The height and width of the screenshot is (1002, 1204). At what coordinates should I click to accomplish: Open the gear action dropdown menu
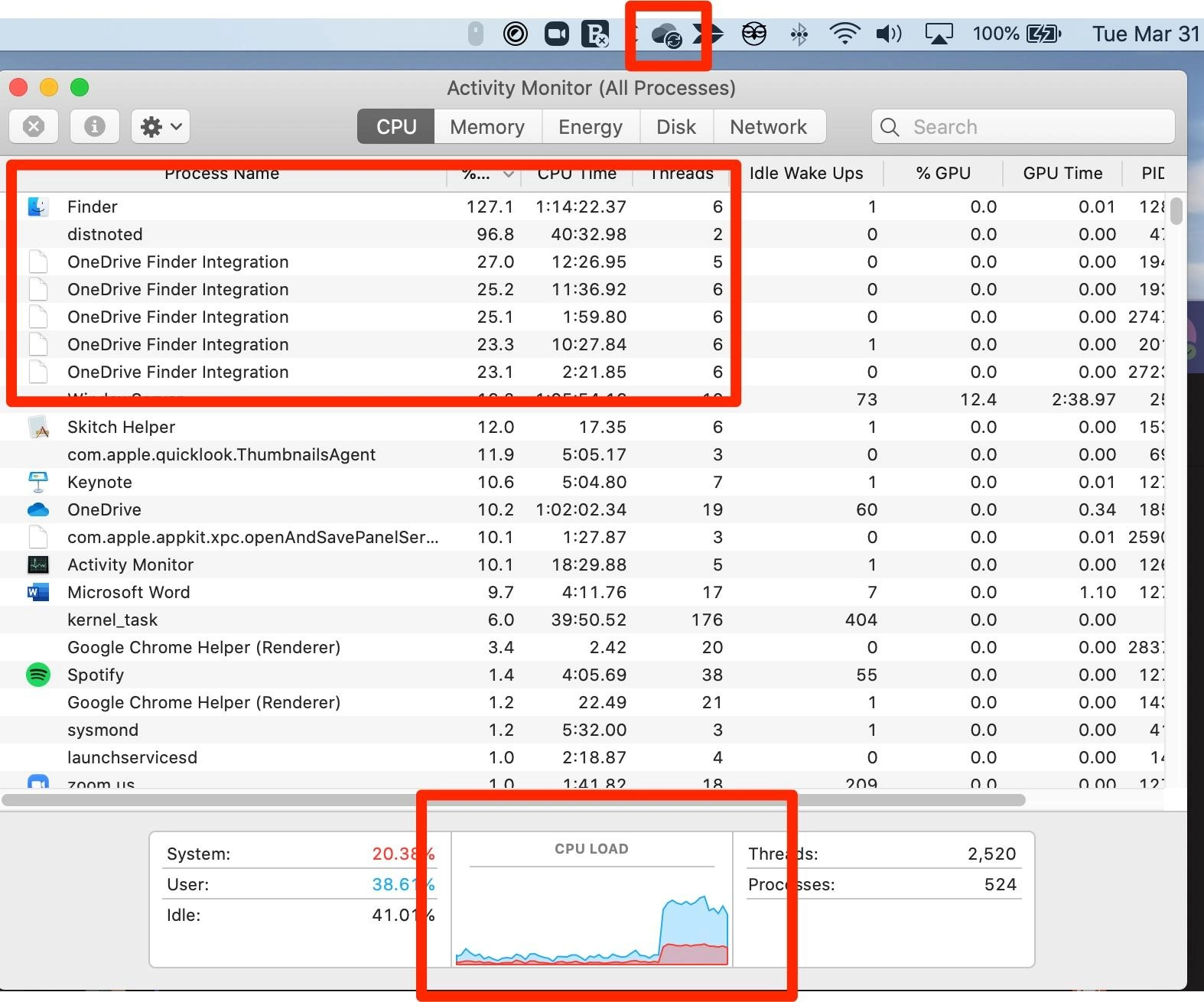(x=161, y=126)
